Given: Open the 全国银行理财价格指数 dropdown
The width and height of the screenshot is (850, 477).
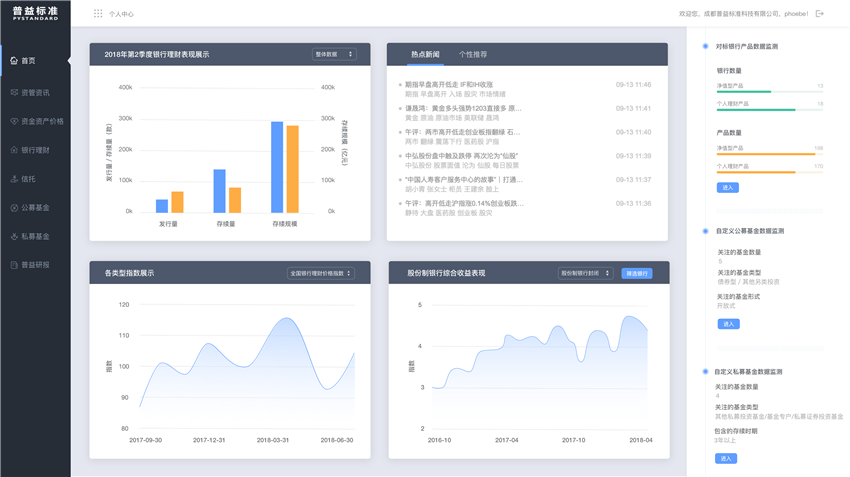Looking at the screenshot, I should tap(320, 273).
